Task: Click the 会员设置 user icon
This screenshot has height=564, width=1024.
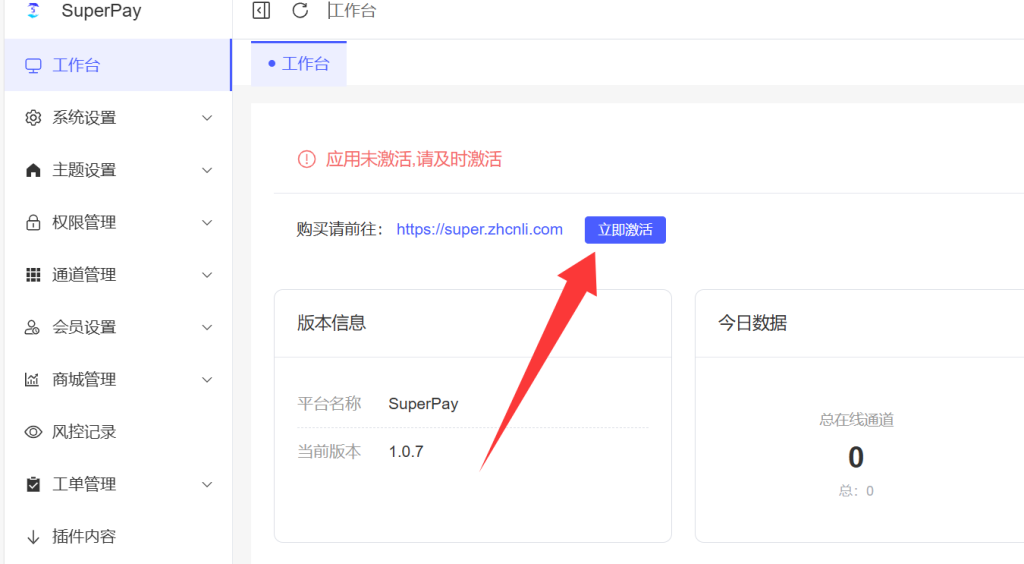Action: coord(33,327)
